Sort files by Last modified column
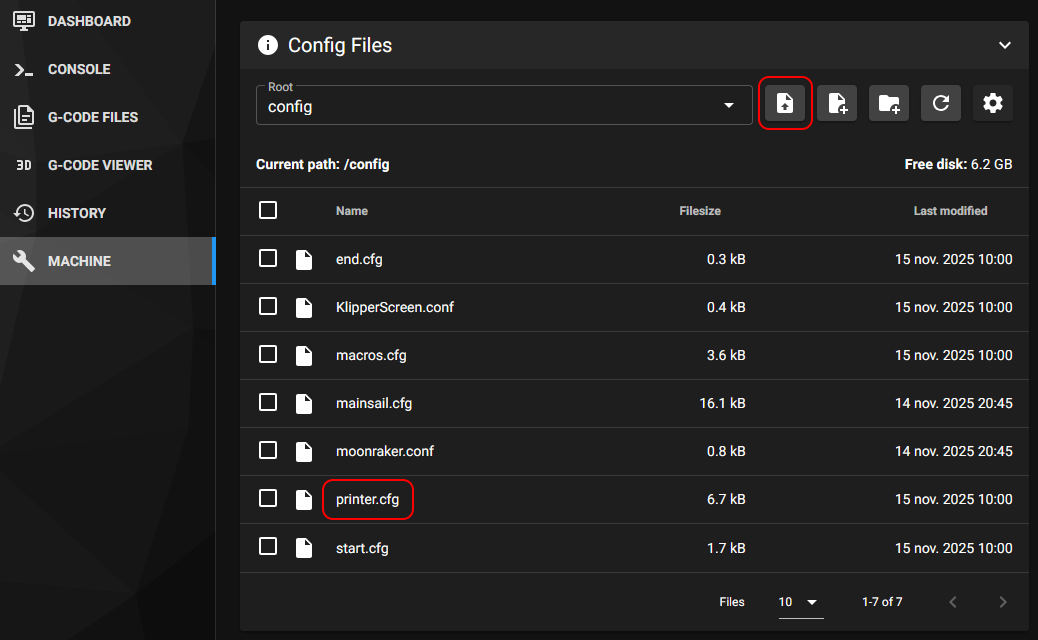The height and width of the screenshot is (640, 1038). click(x=950, y=211)
